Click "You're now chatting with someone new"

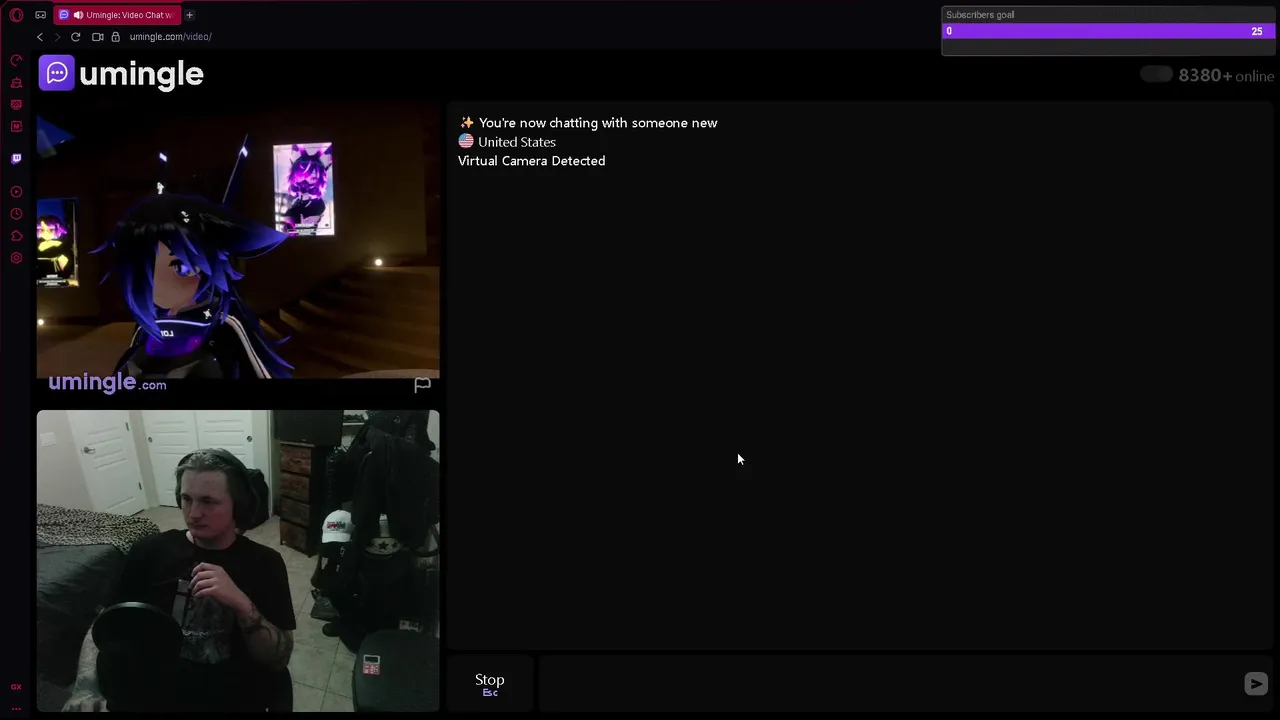click(x=598, y=123)
